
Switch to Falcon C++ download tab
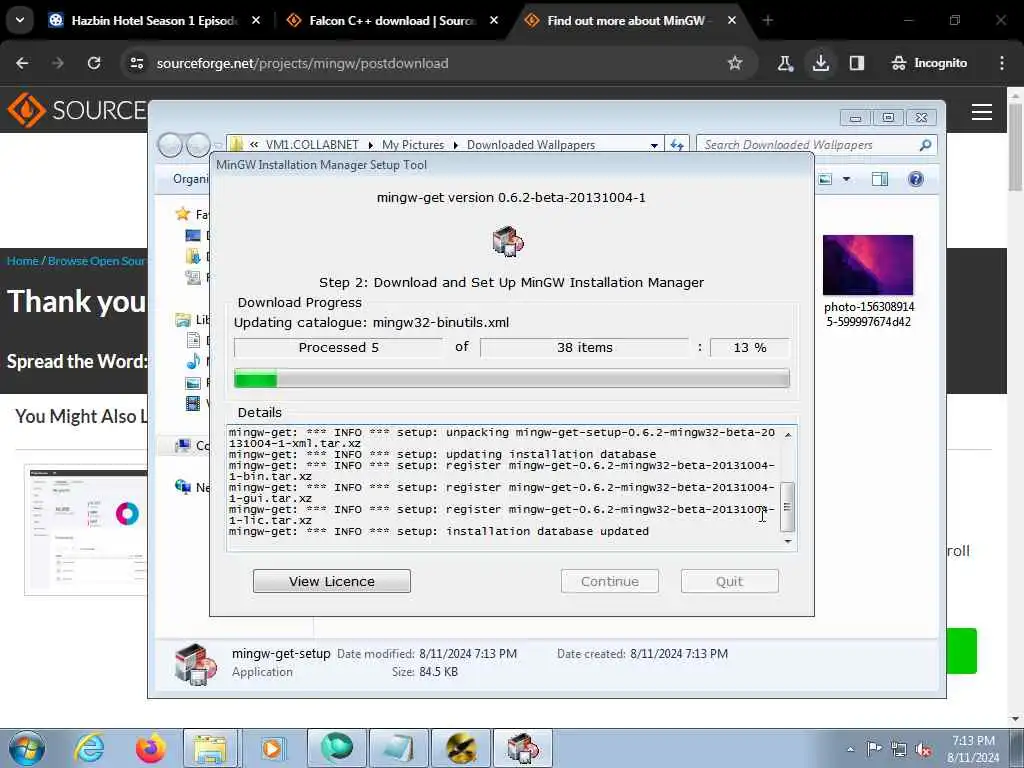point(392,21)
